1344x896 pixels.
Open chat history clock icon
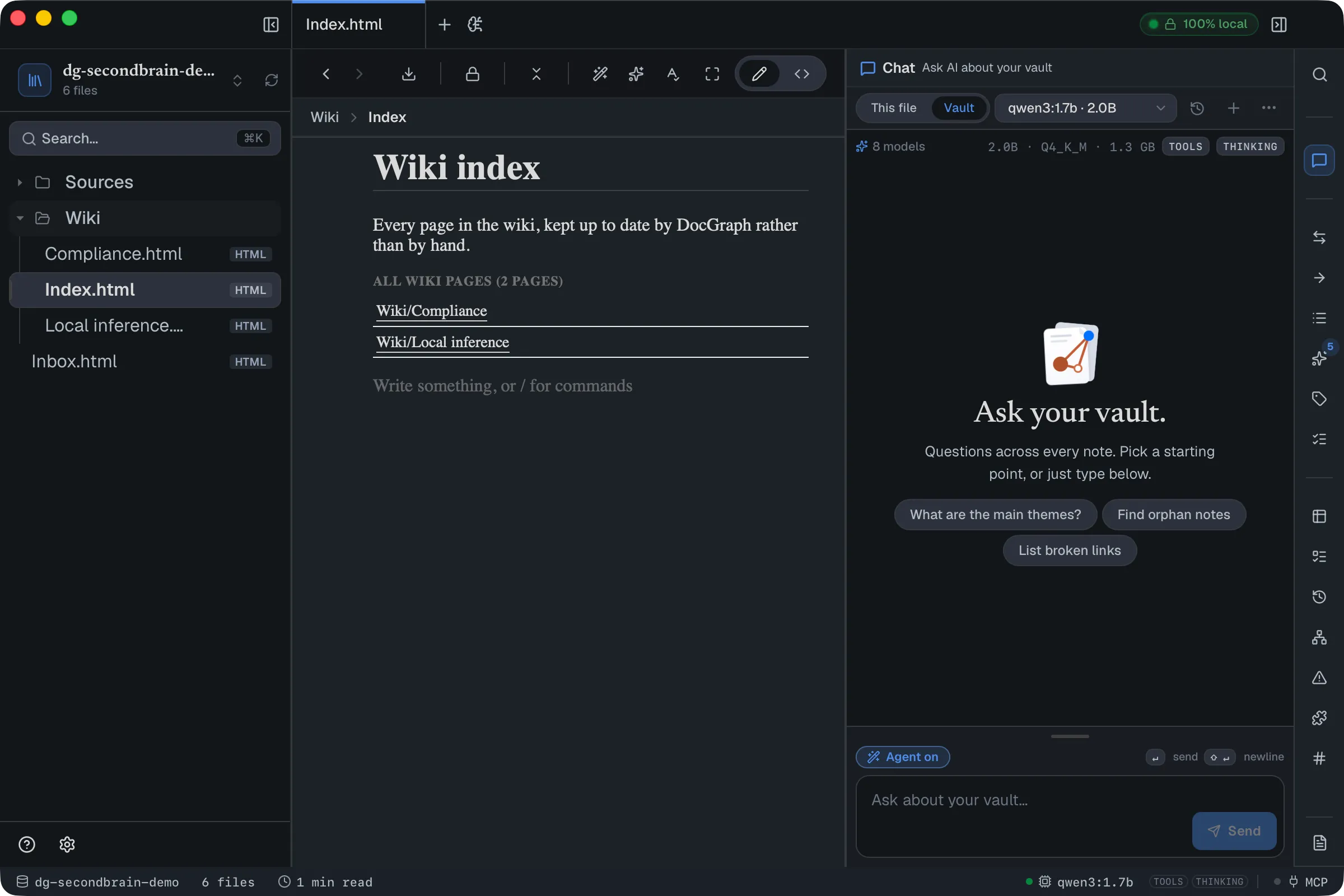(1197, 108)
